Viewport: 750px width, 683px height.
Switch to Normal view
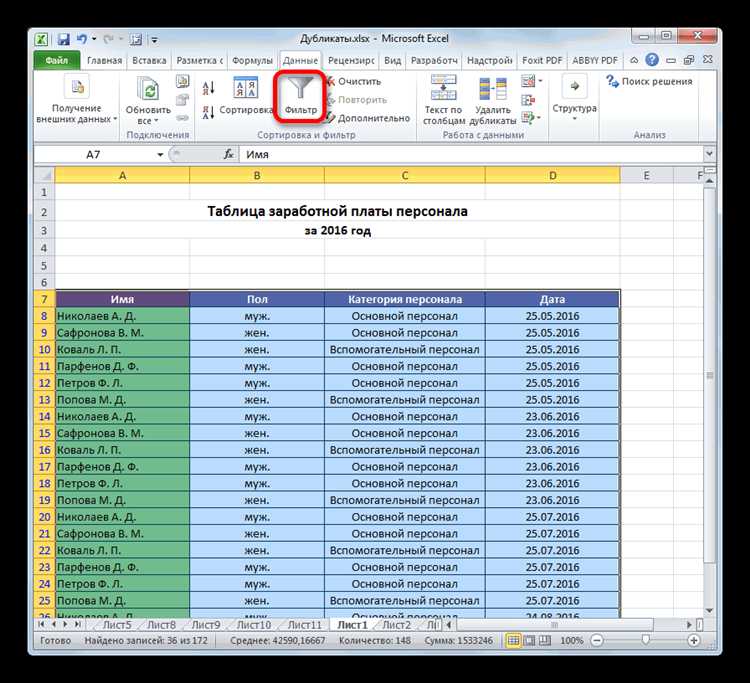[x=512, y=640]
